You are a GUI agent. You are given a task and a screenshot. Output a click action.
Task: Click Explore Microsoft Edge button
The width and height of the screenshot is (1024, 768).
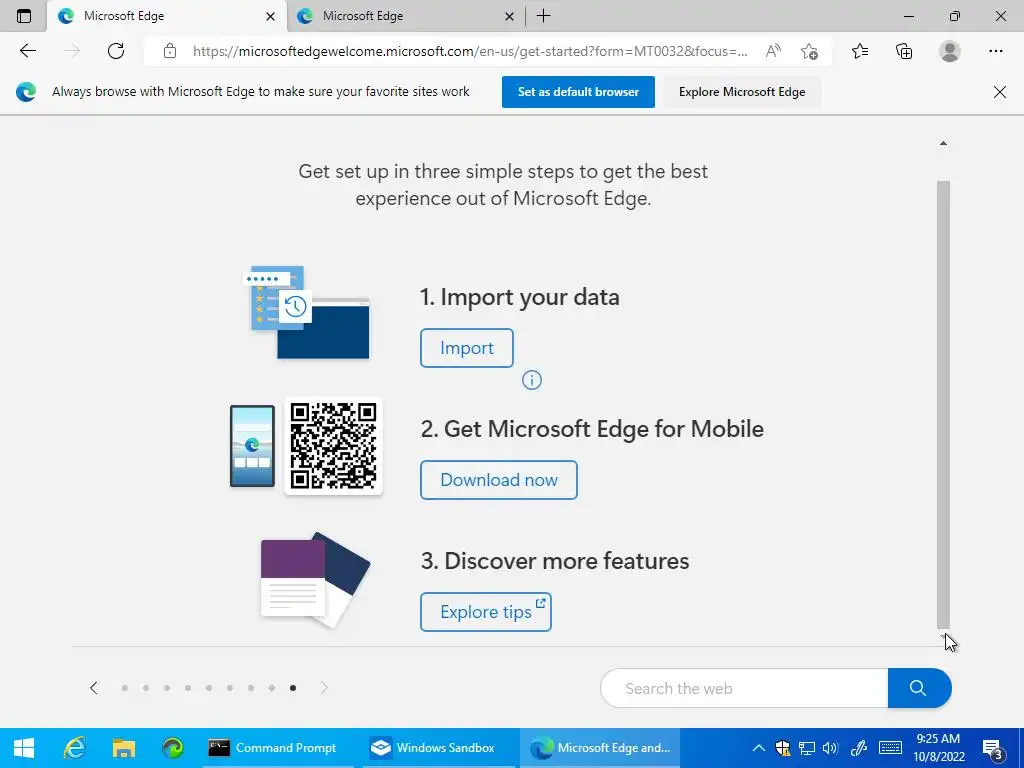tap(742, 92)
